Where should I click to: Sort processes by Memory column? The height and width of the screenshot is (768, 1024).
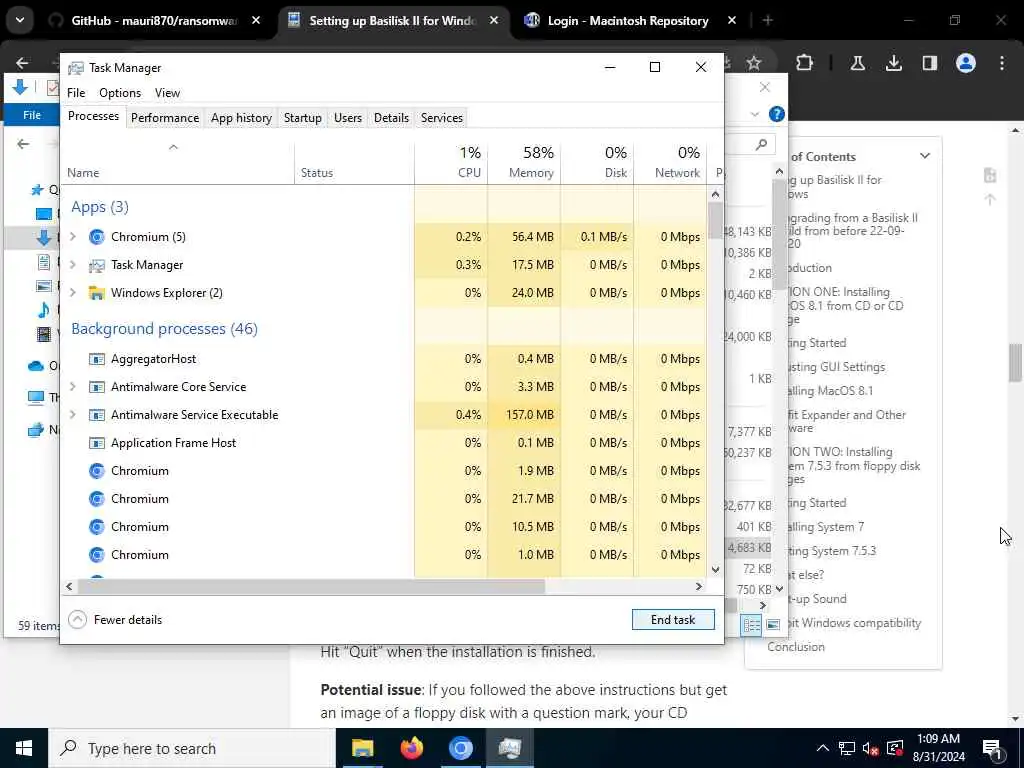tap(524, 162)
